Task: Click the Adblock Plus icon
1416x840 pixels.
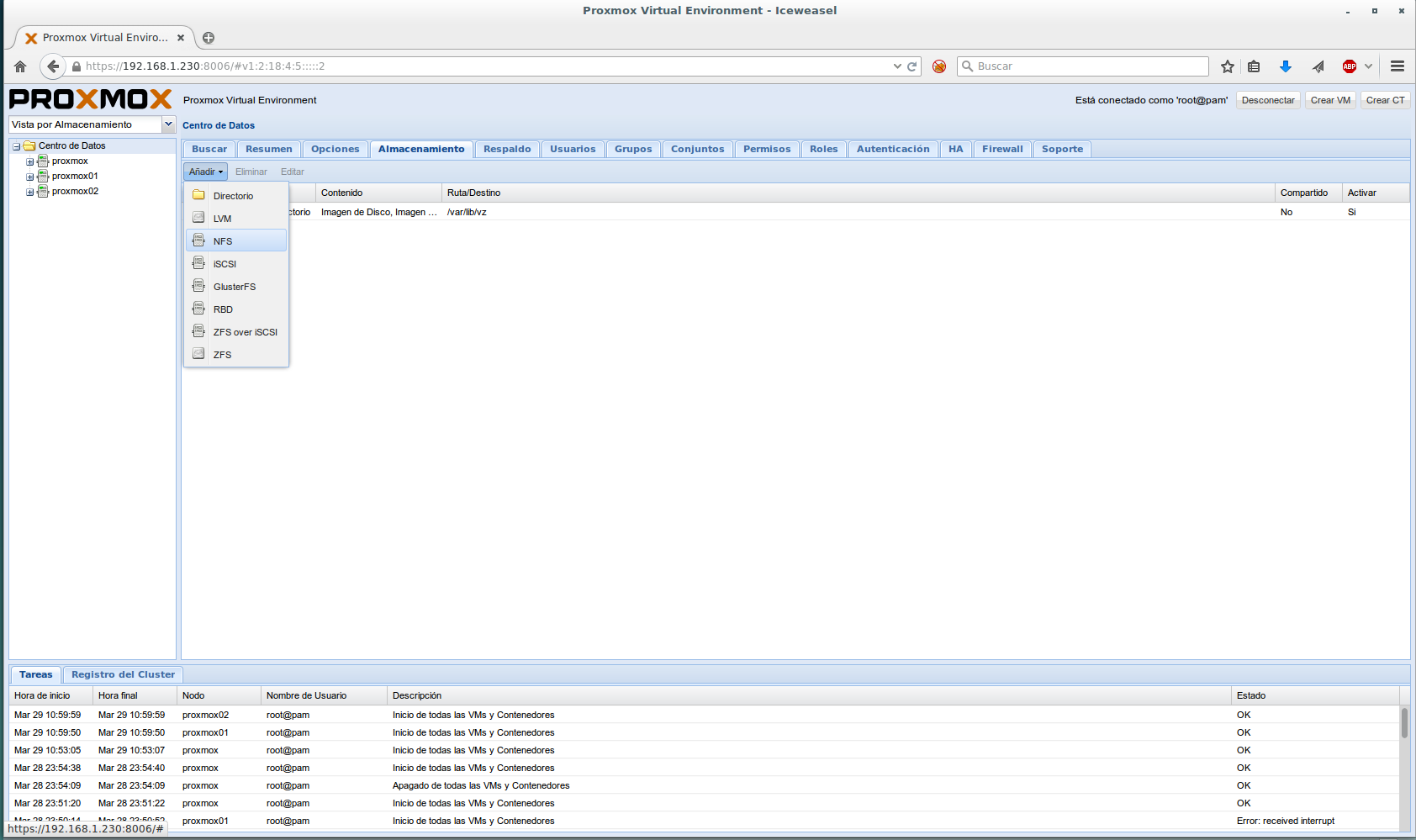Action: click(1350, 66)
